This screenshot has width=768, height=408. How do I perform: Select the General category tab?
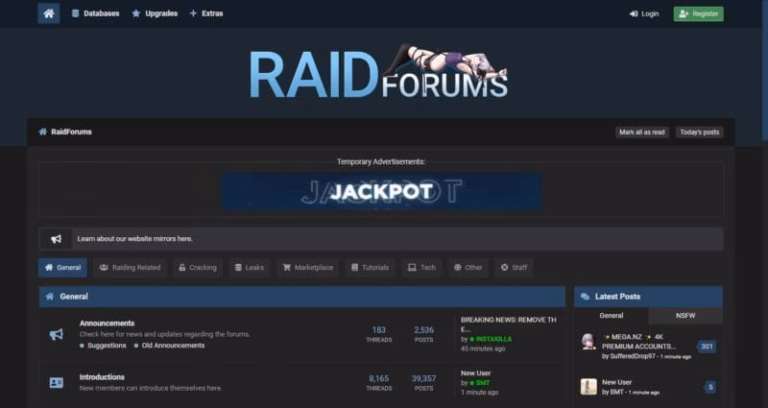click(63, 267)
